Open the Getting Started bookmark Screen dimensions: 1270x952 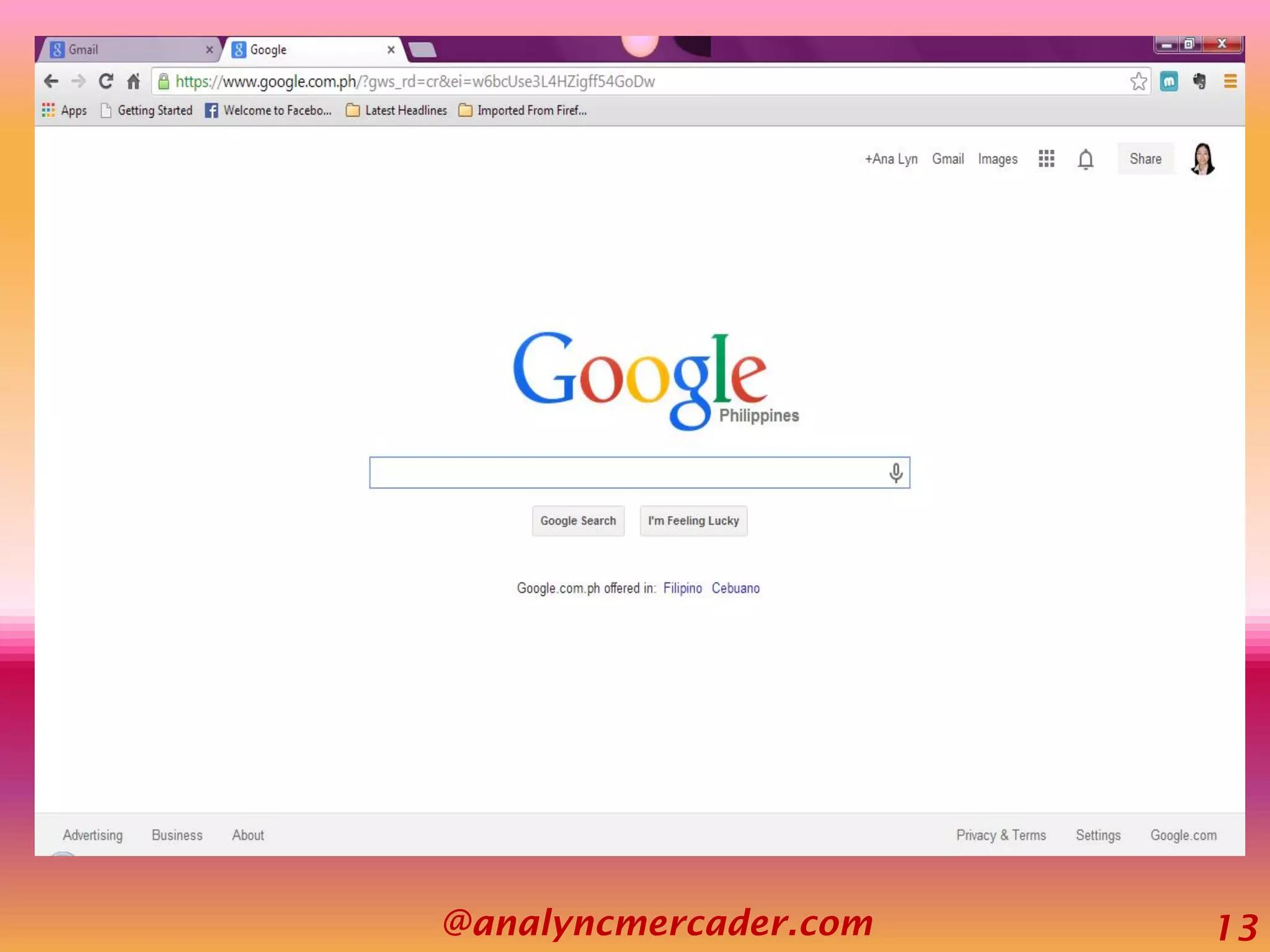pyautogui.click(x=147, y=110)
